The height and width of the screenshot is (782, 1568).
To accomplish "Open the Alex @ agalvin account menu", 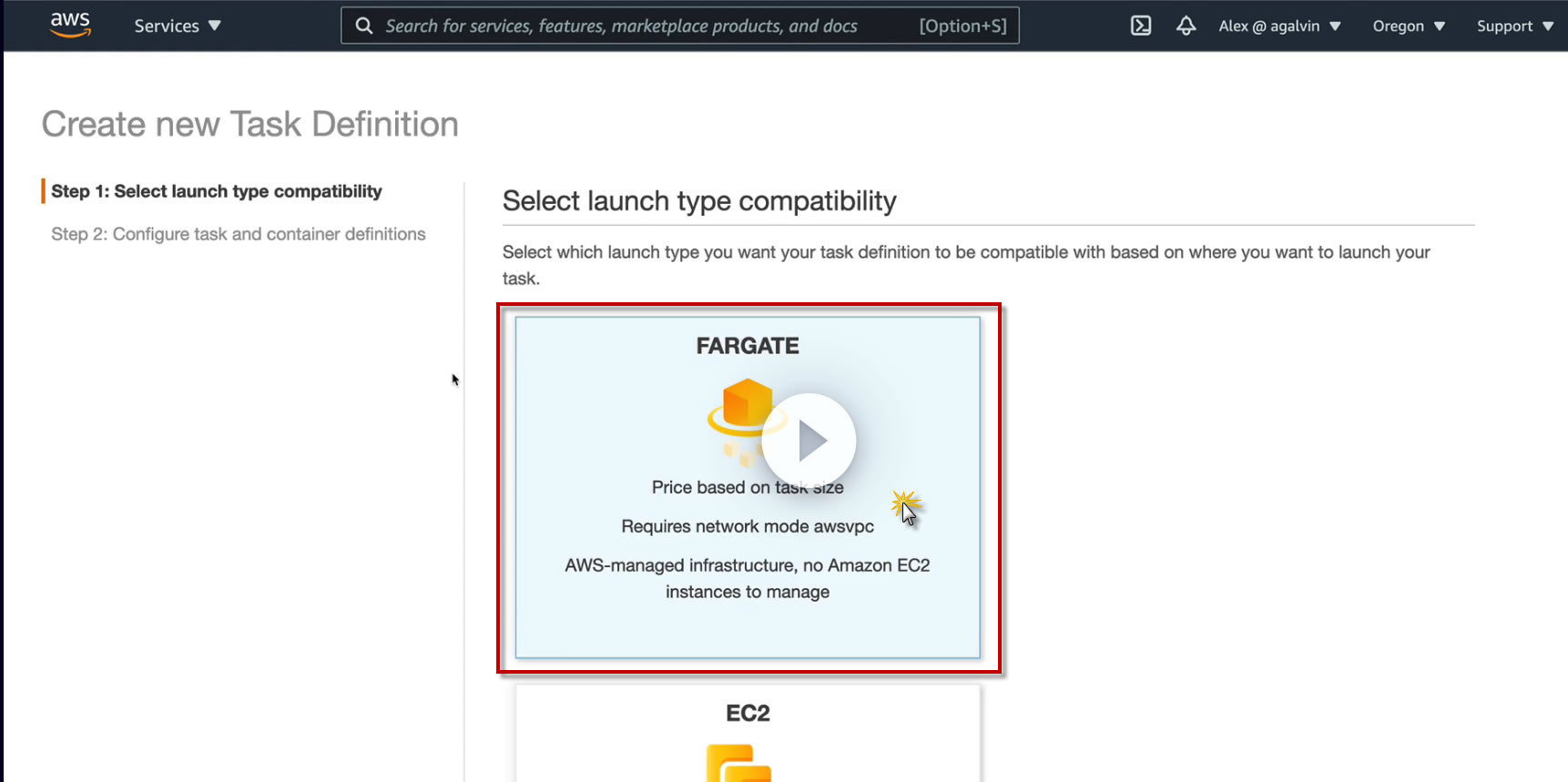I will tap(1279, 25).
